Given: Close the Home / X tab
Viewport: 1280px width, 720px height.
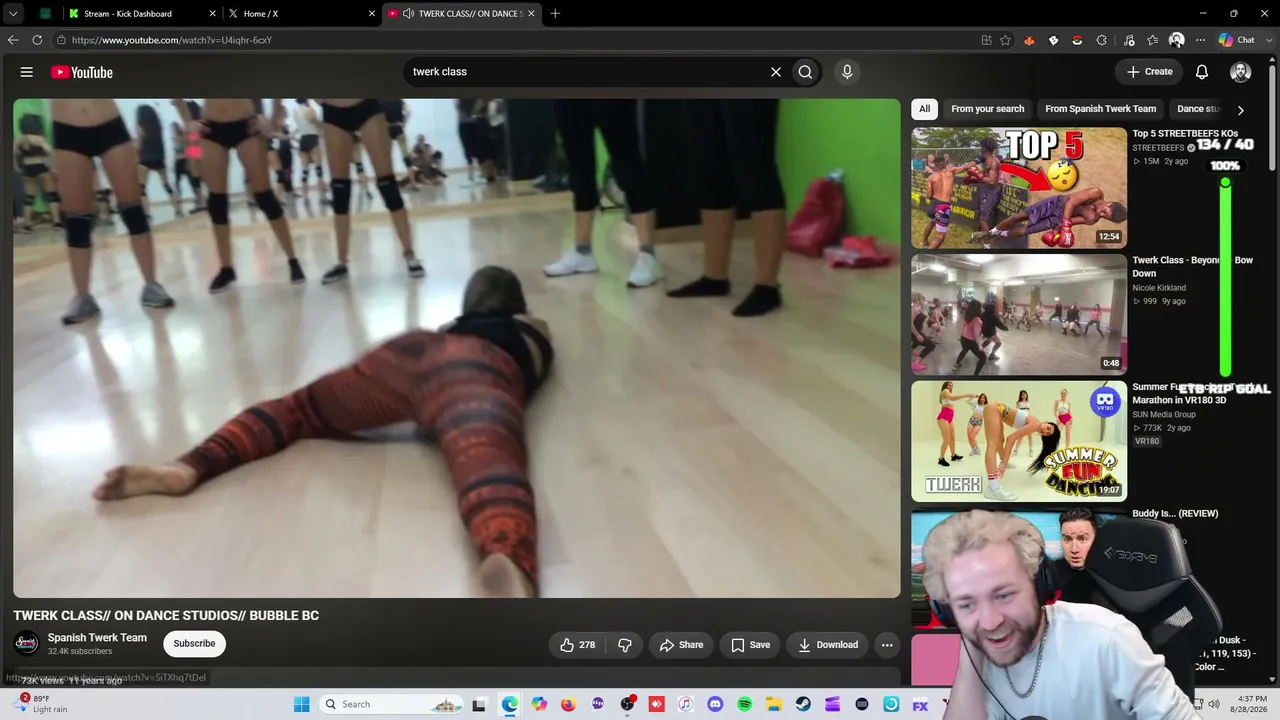Looking at the screenshot, I should pyautogui.click(x=372, y=14).
